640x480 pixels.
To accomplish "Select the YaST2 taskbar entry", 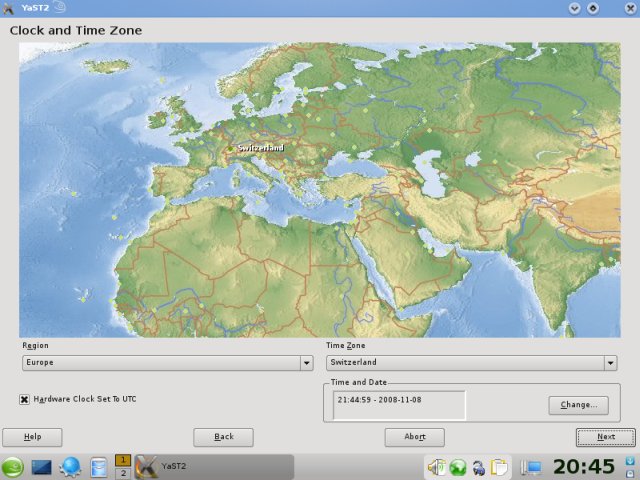I will click(214, 466).
